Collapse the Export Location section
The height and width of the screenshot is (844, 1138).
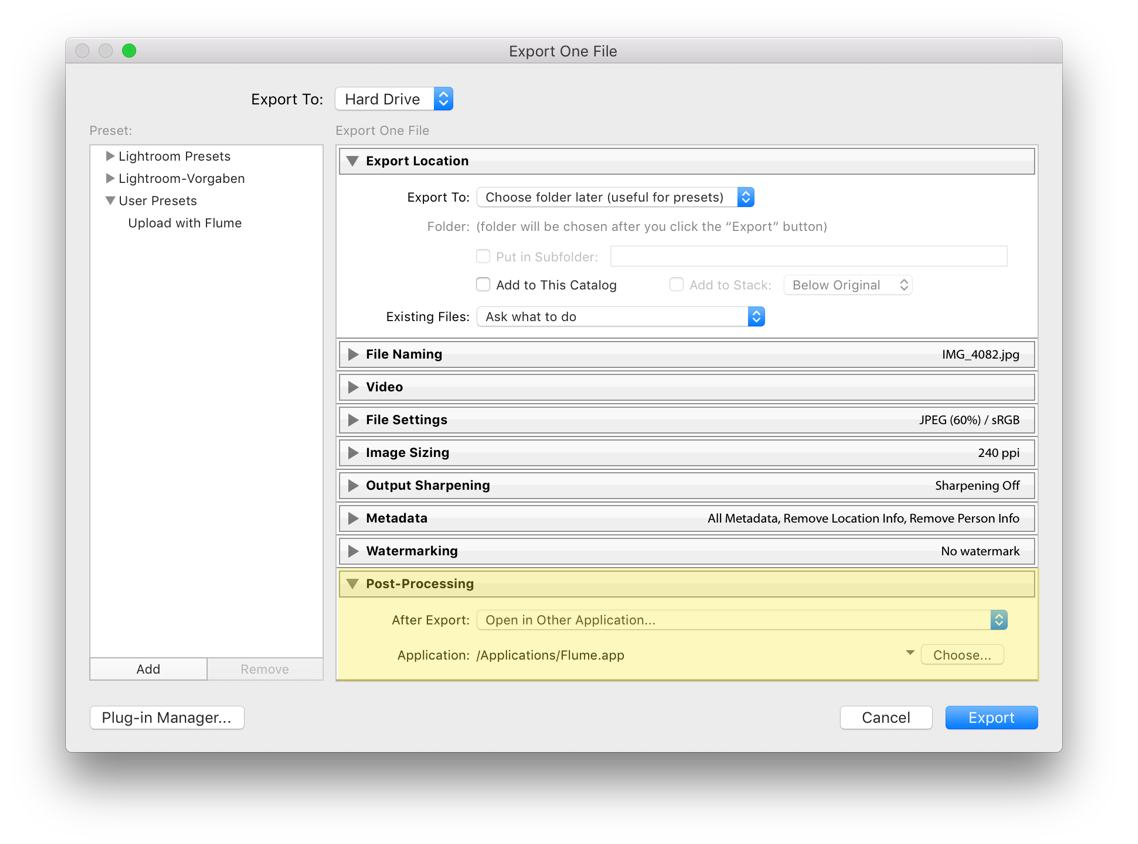click(x=353, y=161)
